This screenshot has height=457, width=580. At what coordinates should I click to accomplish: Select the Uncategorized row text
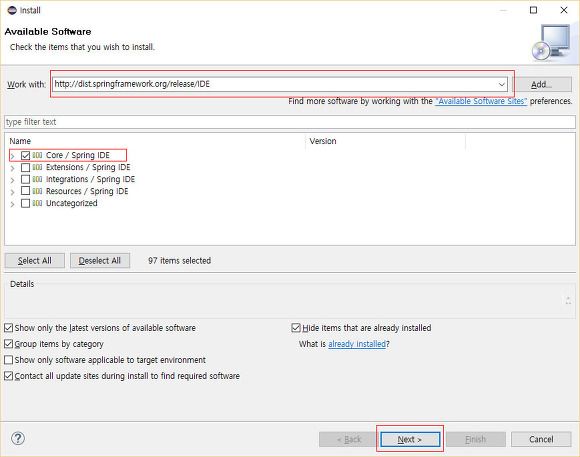pyautogui.click(x=72, y=203)
